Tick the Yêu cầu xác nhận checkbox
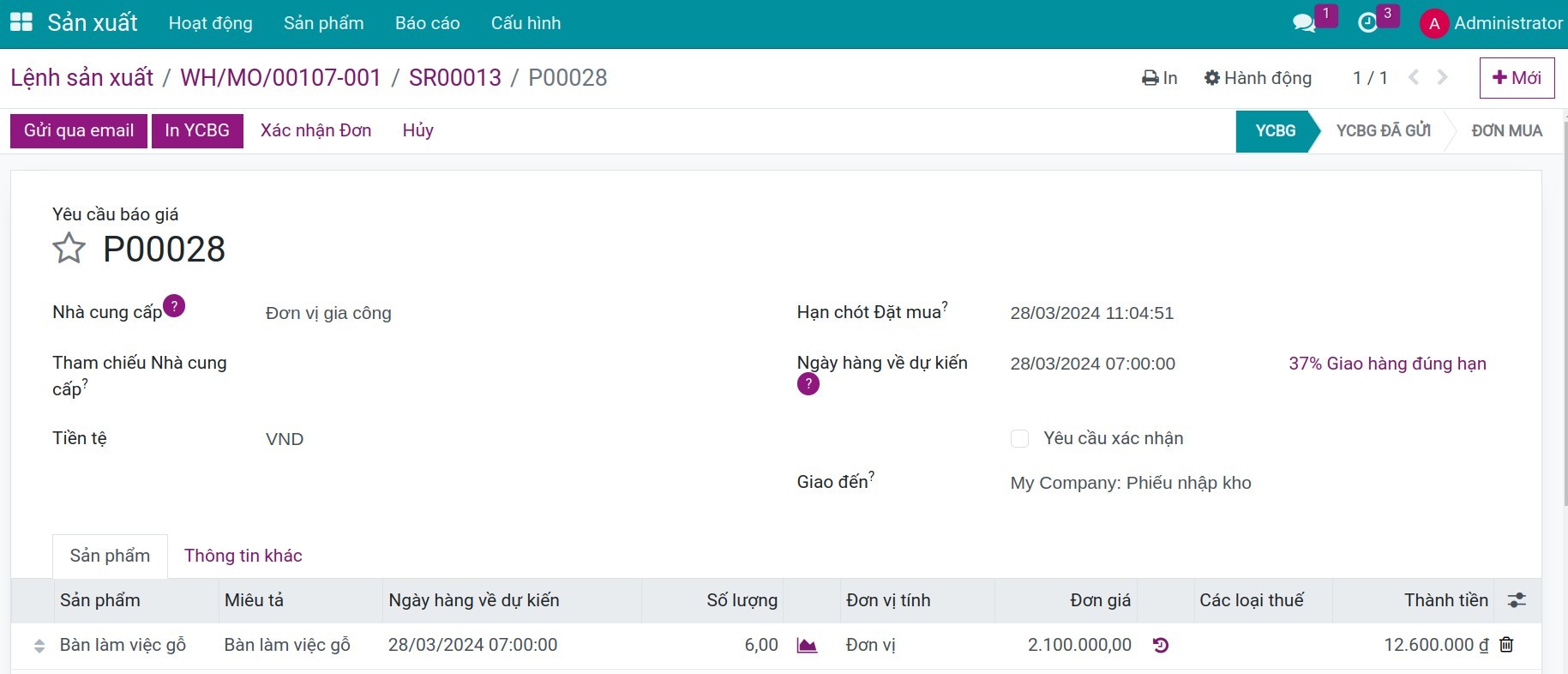Screen dimensions: 1568x674 [1019, 439]
